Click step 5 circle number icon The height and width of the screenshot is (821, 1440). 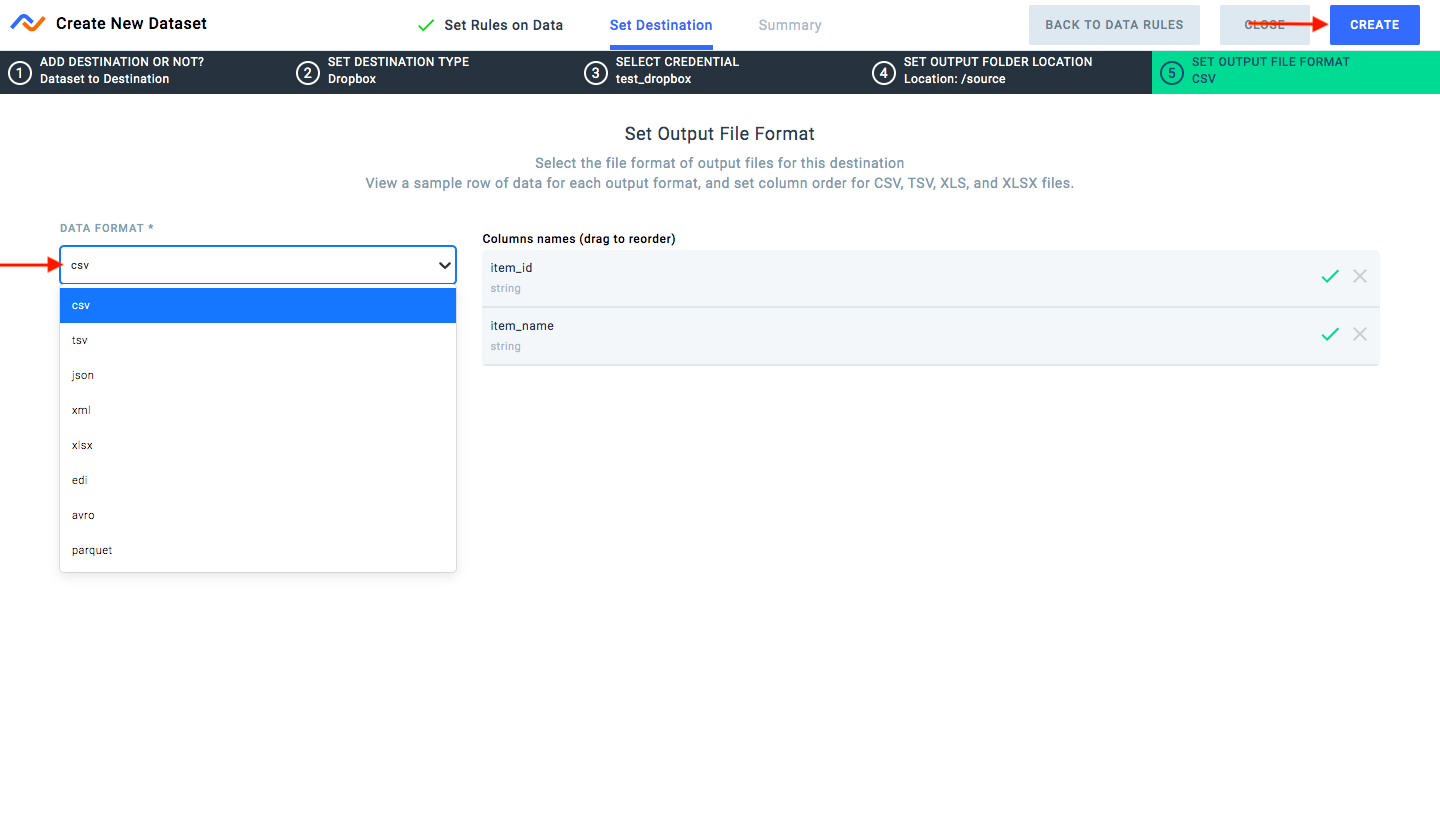click(1171, 73)
